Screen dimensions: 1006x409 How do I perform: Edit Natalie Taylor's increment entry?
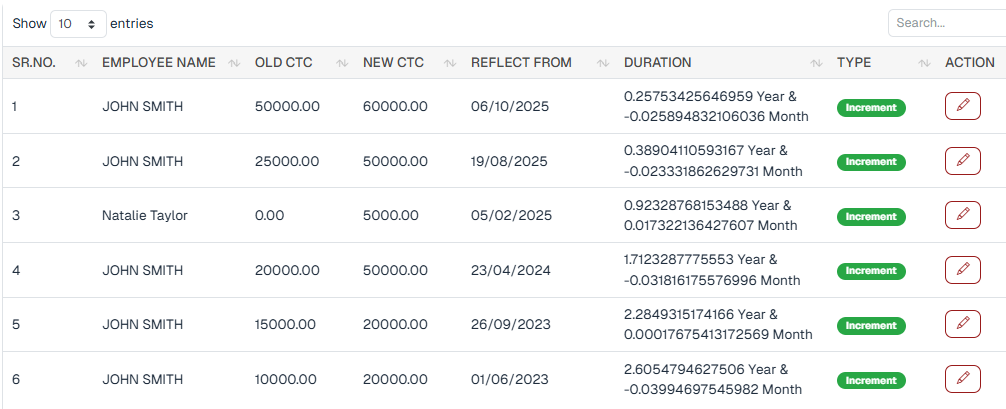pos(962,214)
